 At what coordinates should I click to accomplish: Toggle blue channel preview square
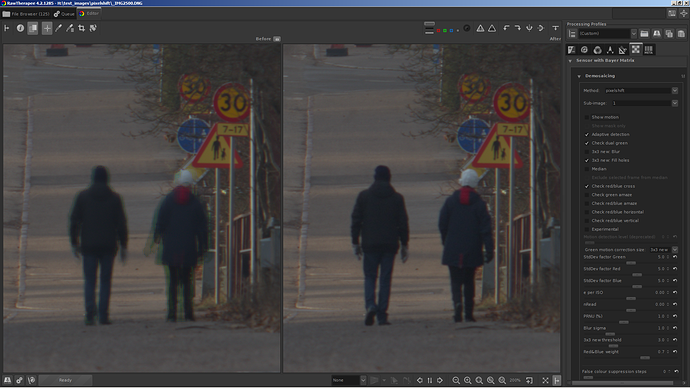451,30
